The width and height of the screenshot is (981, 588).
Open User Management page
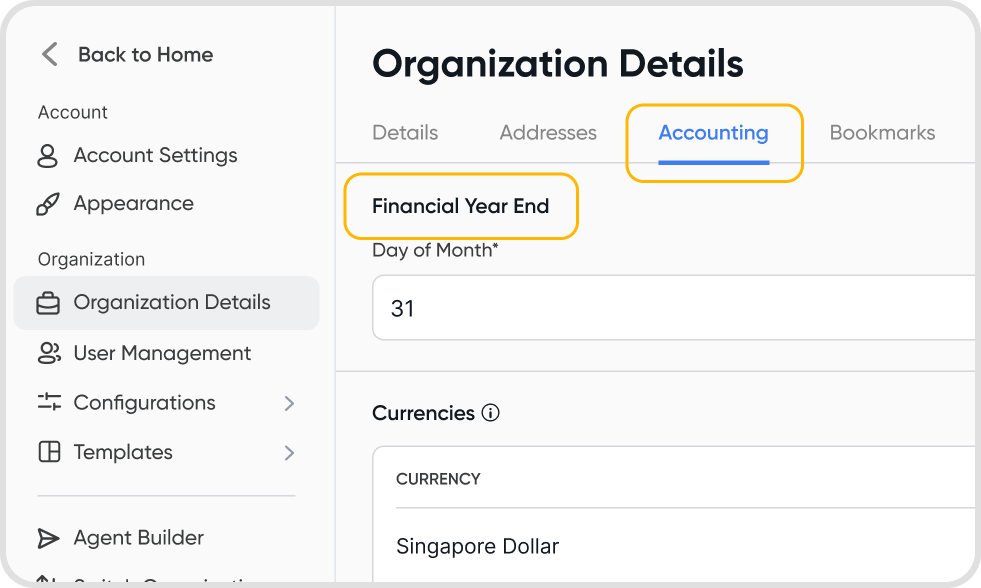[x=162, y=353]
